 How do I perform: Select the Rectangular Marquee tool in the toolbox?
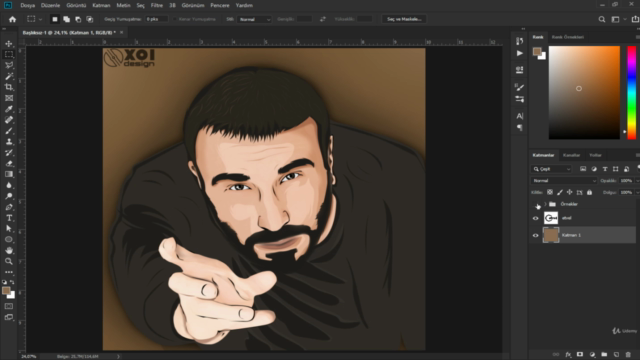pos(9,54)
